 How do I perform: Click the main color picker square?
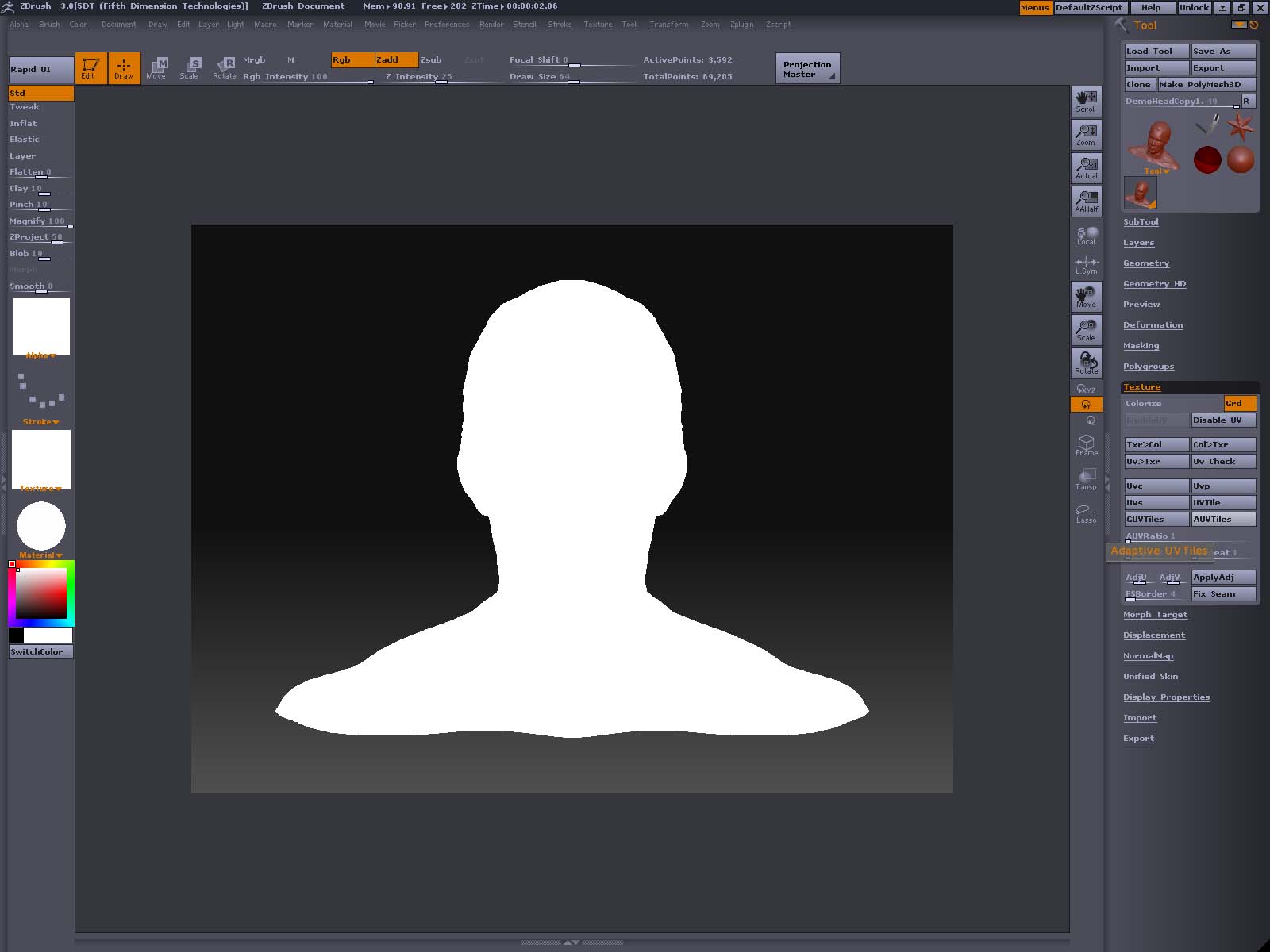[x=41, y=593]
